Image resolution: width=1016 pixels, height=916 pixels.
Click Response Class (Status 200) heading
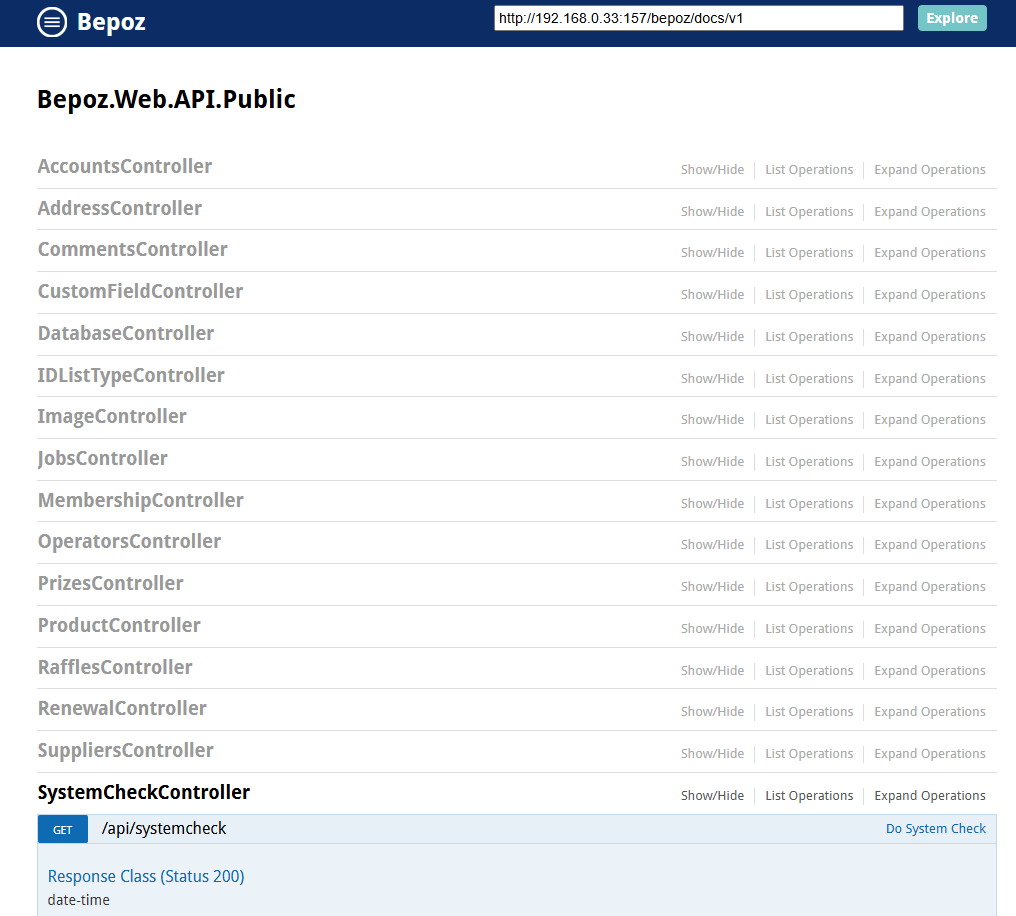146,876
